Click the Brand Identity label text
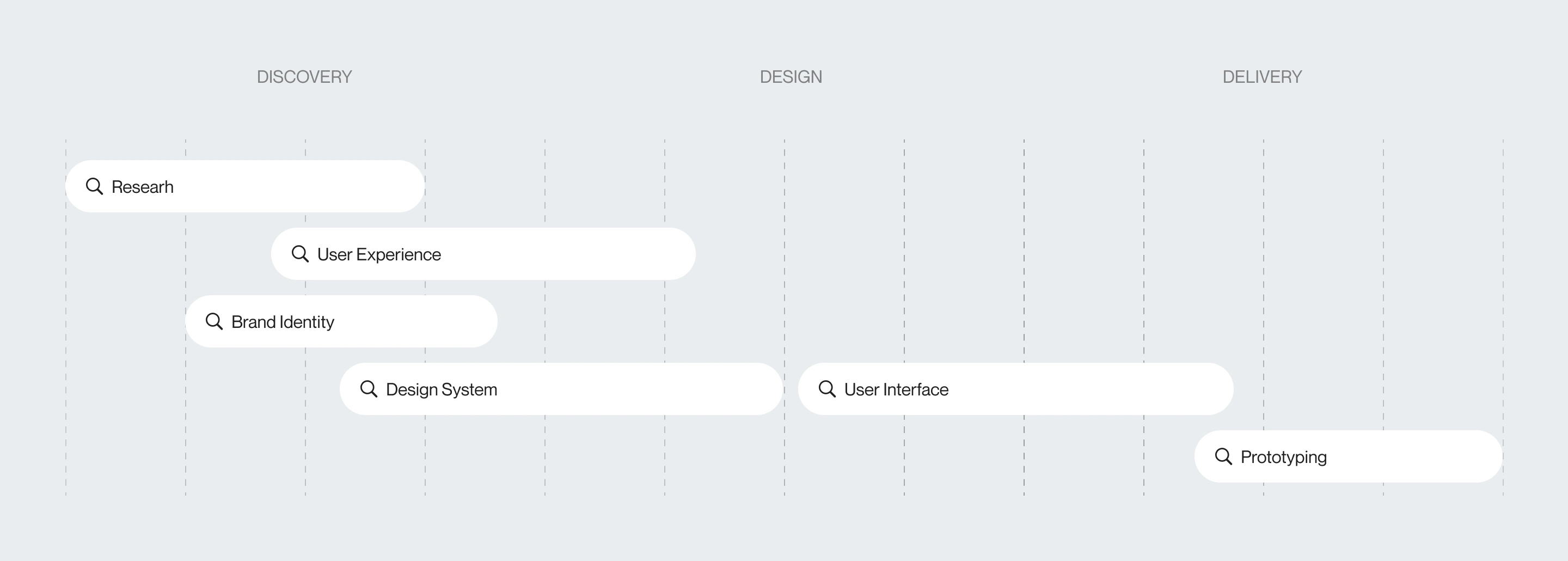The width and height of the screenshot is (1568, 561). 283,322
